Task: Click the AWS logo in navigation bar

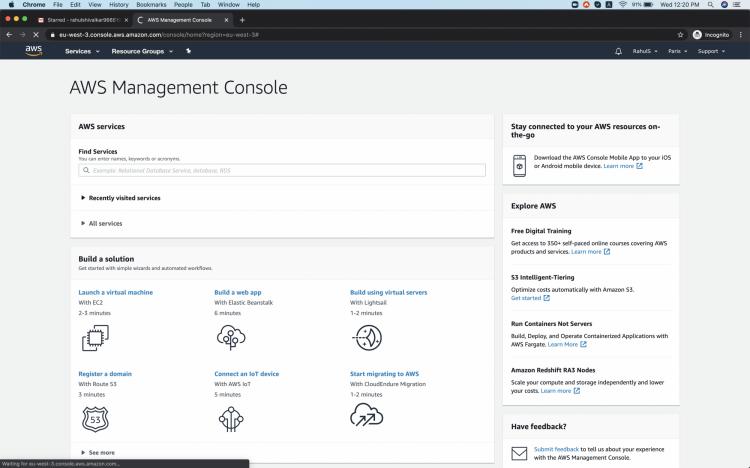Action: click(x=33, y=50)
